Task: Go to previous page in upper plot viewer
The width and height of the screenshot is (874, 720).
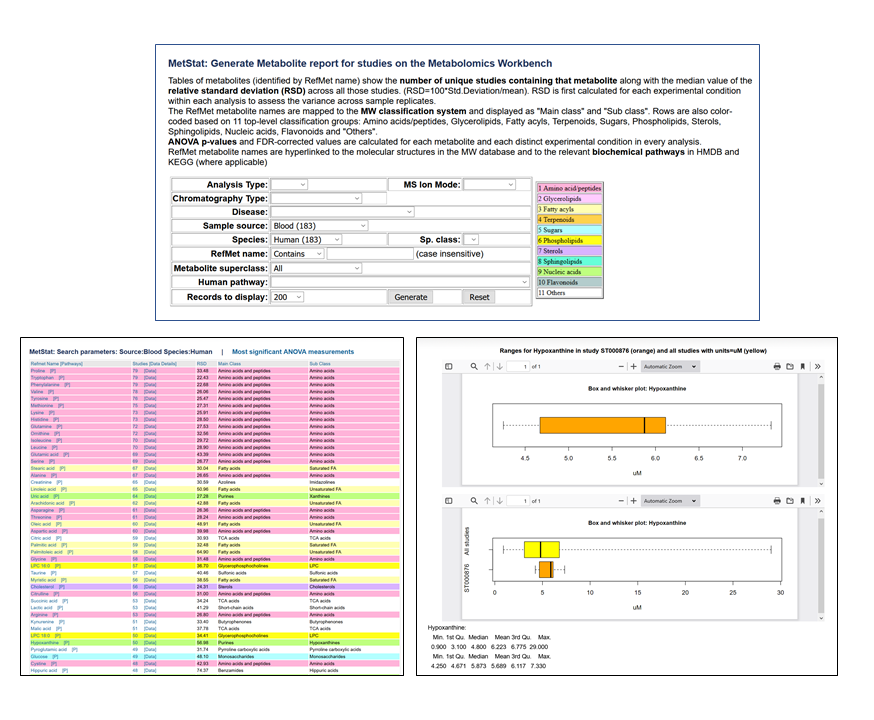Action: (x=488, y=367)
